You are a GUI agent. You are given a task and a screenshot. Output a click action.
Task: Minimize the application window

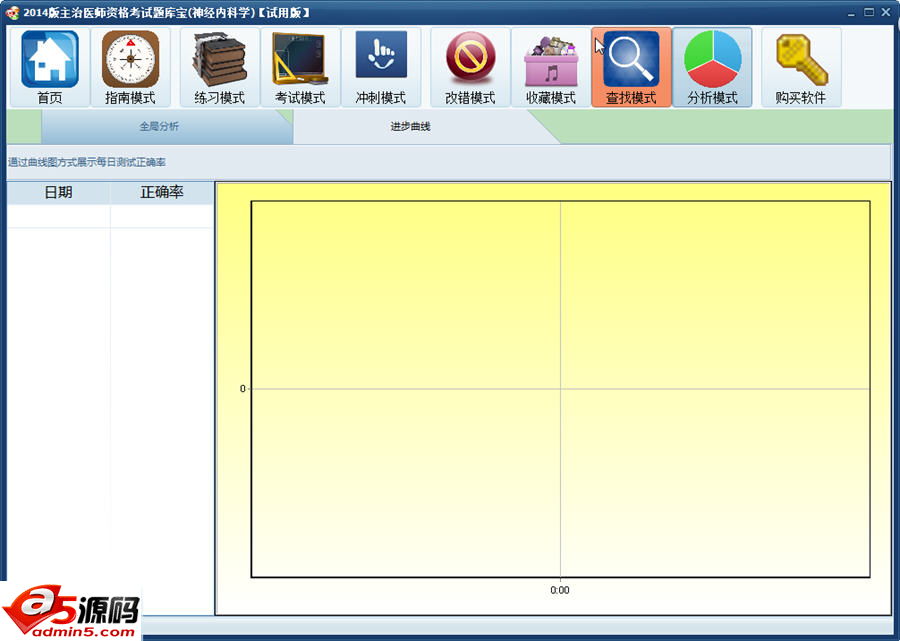pos(851,13)
